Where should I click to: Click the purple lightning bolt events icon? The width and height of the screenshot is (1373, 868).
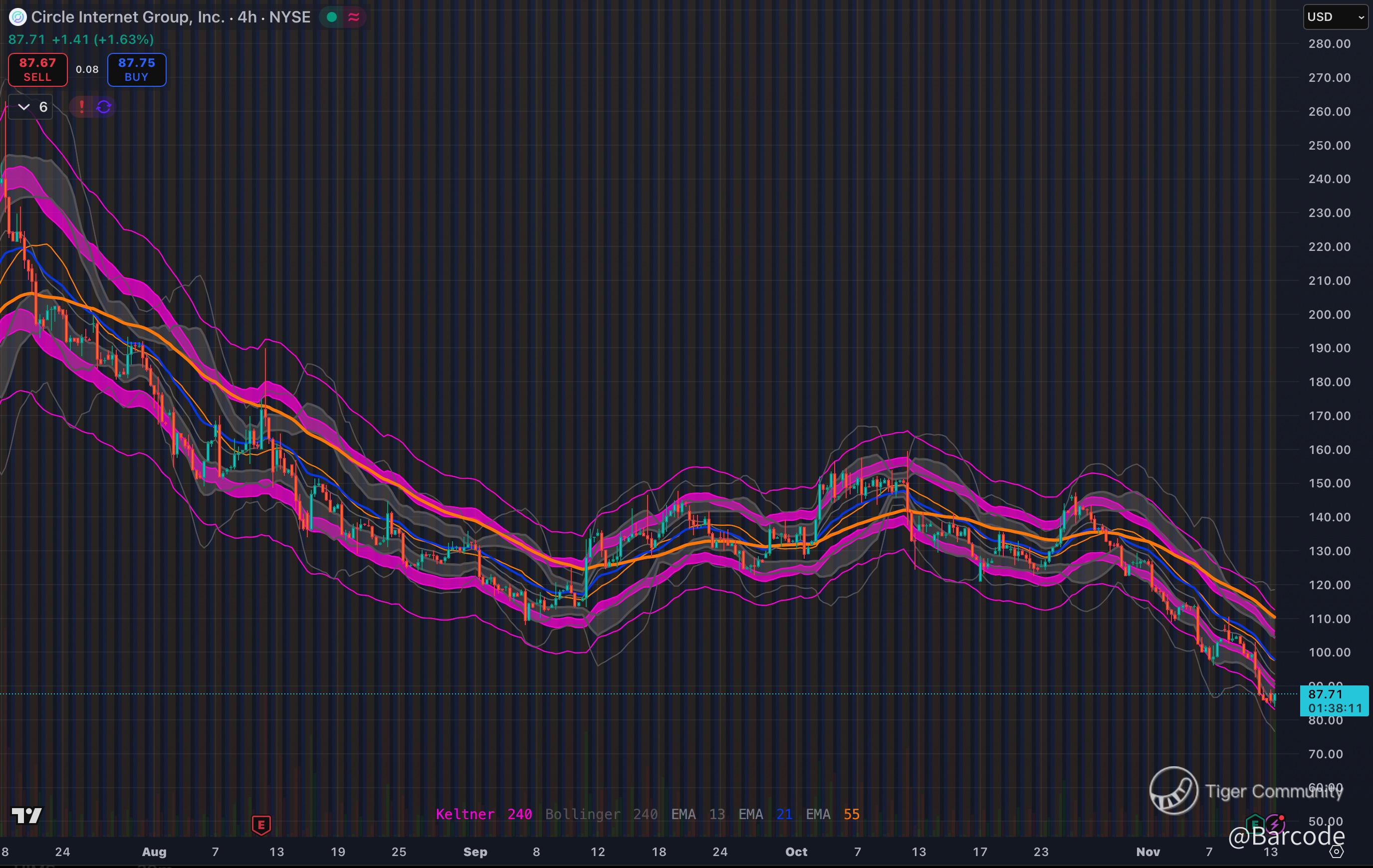tap(1275, 824)
